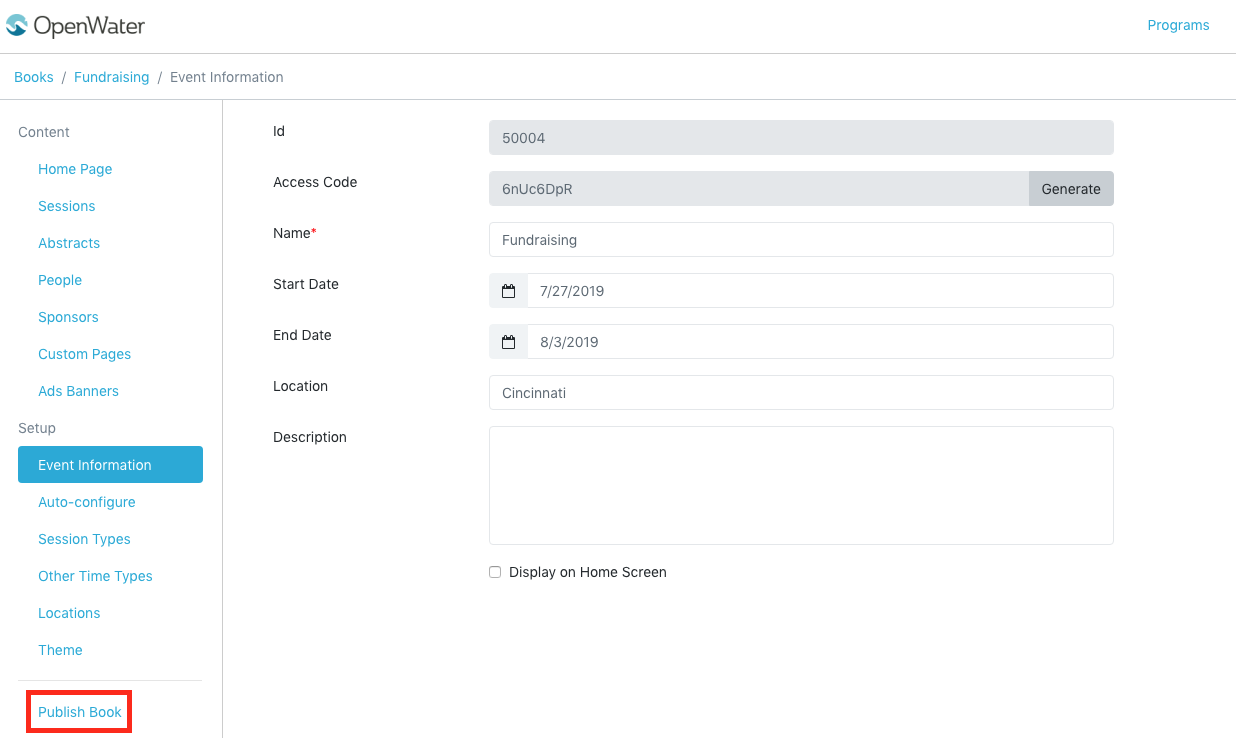Click the Generate access code button
Screen dimensions: 1236x738
point(1071,189)
